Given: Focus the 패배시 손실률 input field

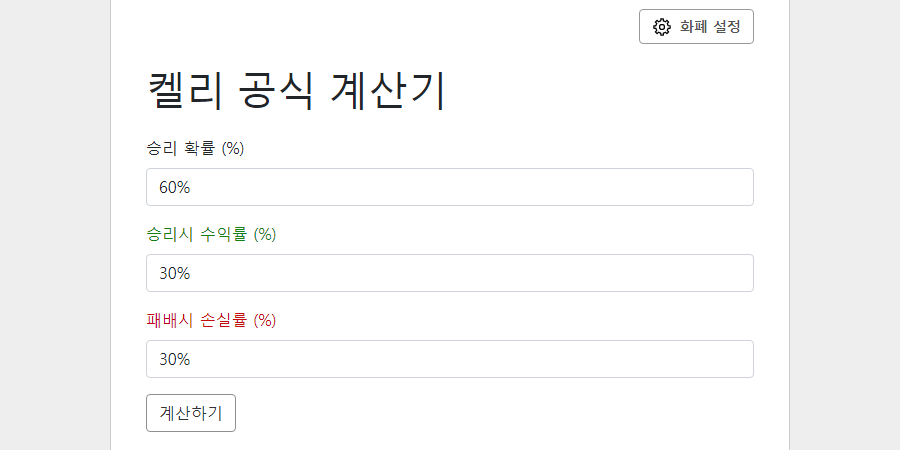Looking at the screenshot, I should pos(449,359).
